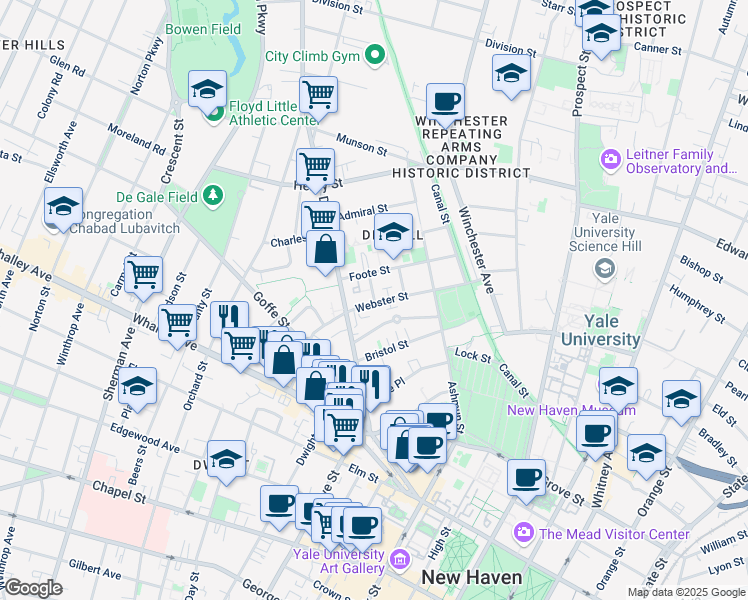Open the school marker next to Canner St
The image size is (748, 600).
(601, 34)
